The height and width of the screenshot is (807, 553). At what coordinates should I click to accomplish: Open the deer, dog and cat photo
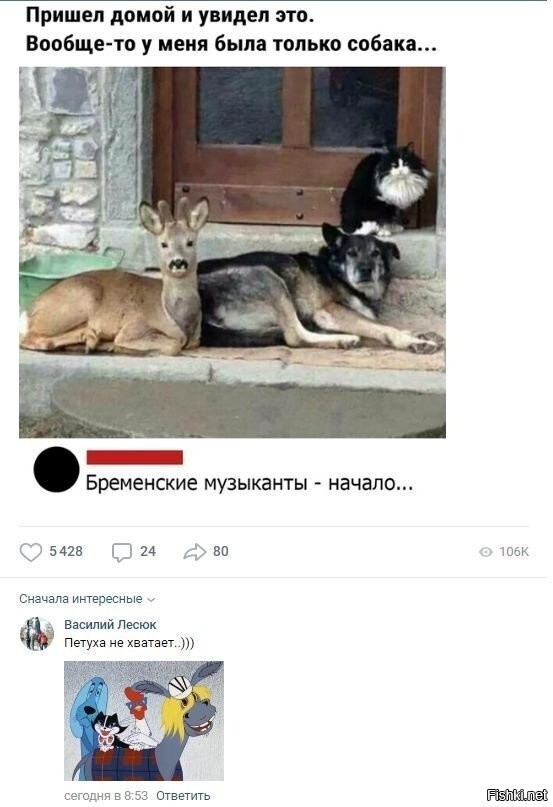(232, 252)
